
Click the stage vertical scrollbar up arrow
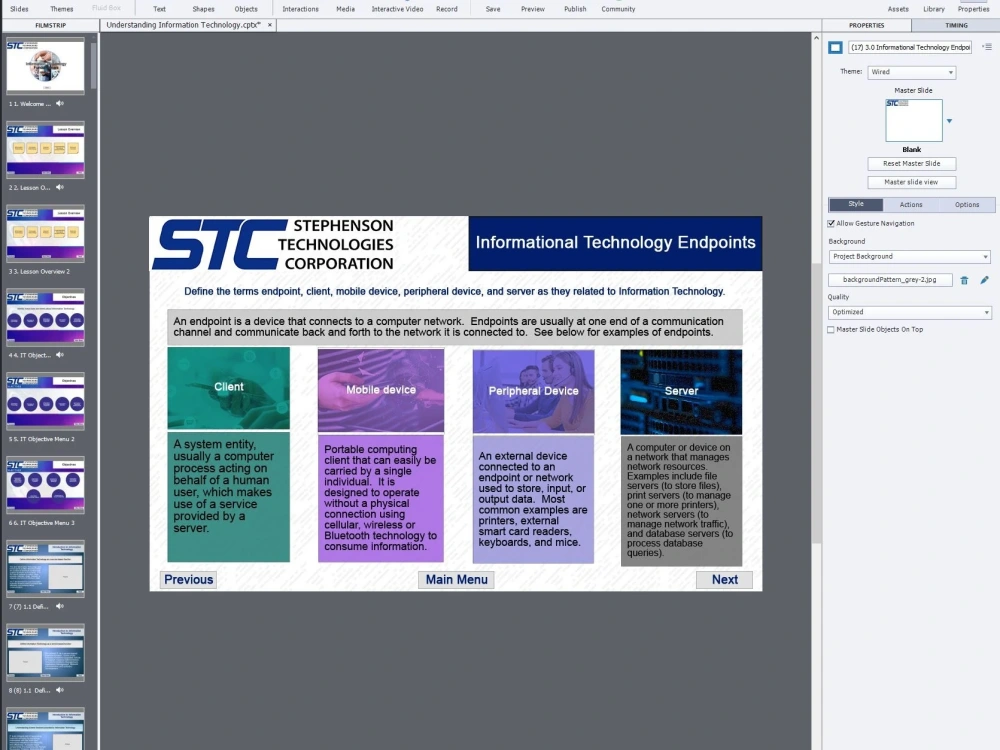[816, 38]
